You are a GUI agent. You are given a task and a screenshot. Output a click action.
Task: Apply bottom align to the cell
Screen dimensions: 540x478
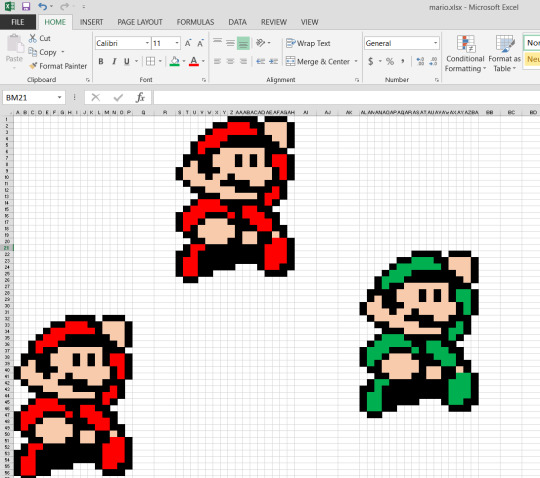[x=243, y=43]
